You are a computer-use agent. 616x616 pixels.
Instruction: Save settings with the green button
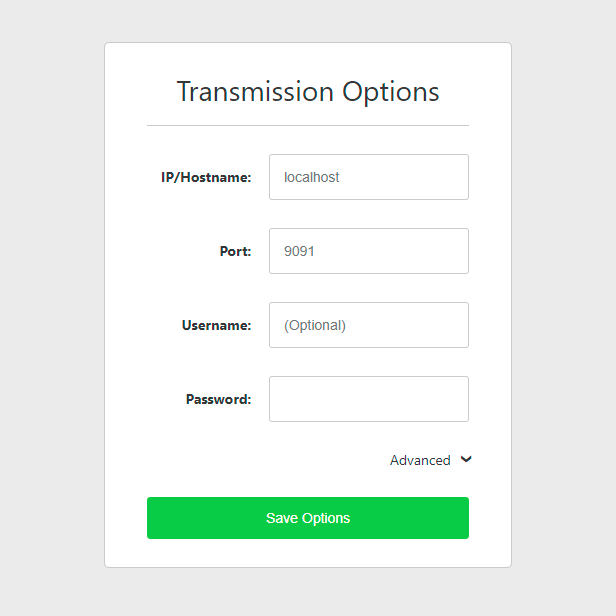pyautogui.click(x=308, y=518)
